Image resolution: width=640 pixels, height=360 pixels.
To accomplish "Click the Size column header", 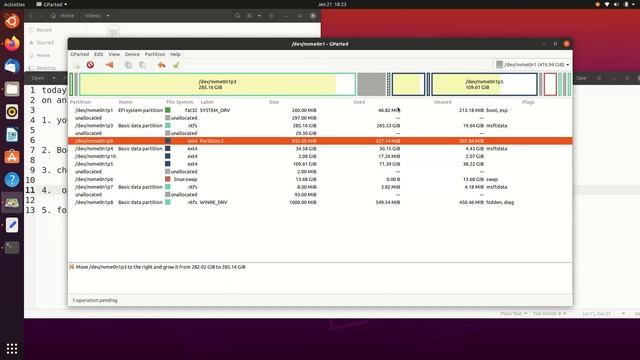I will [274, 102].
